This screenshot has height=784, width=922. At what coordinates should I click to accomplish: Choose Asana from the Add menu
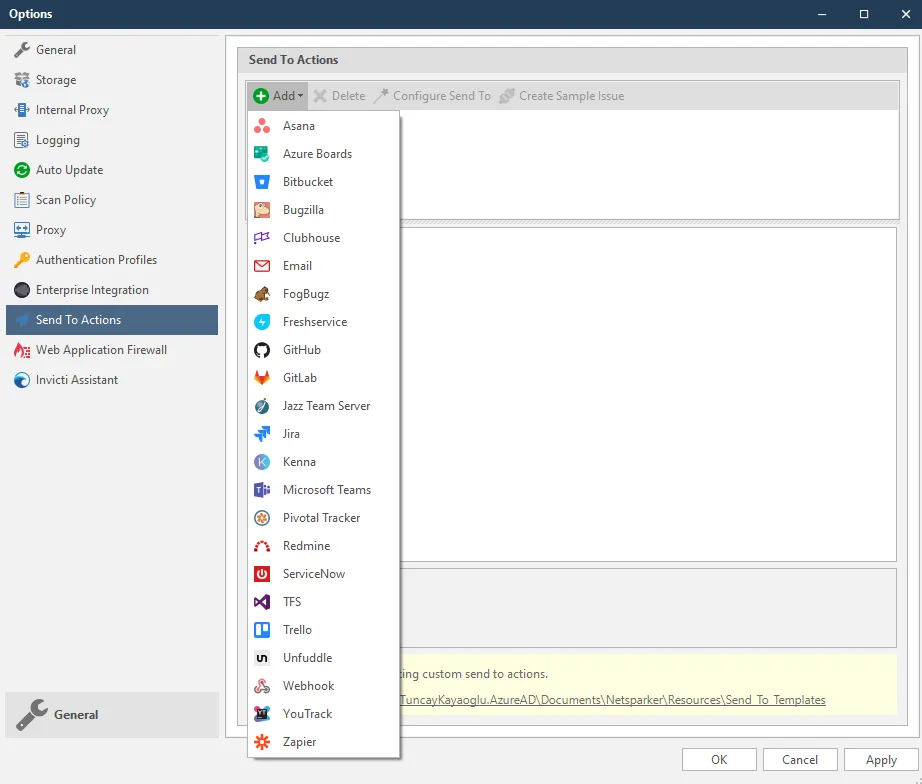[323, 126]
